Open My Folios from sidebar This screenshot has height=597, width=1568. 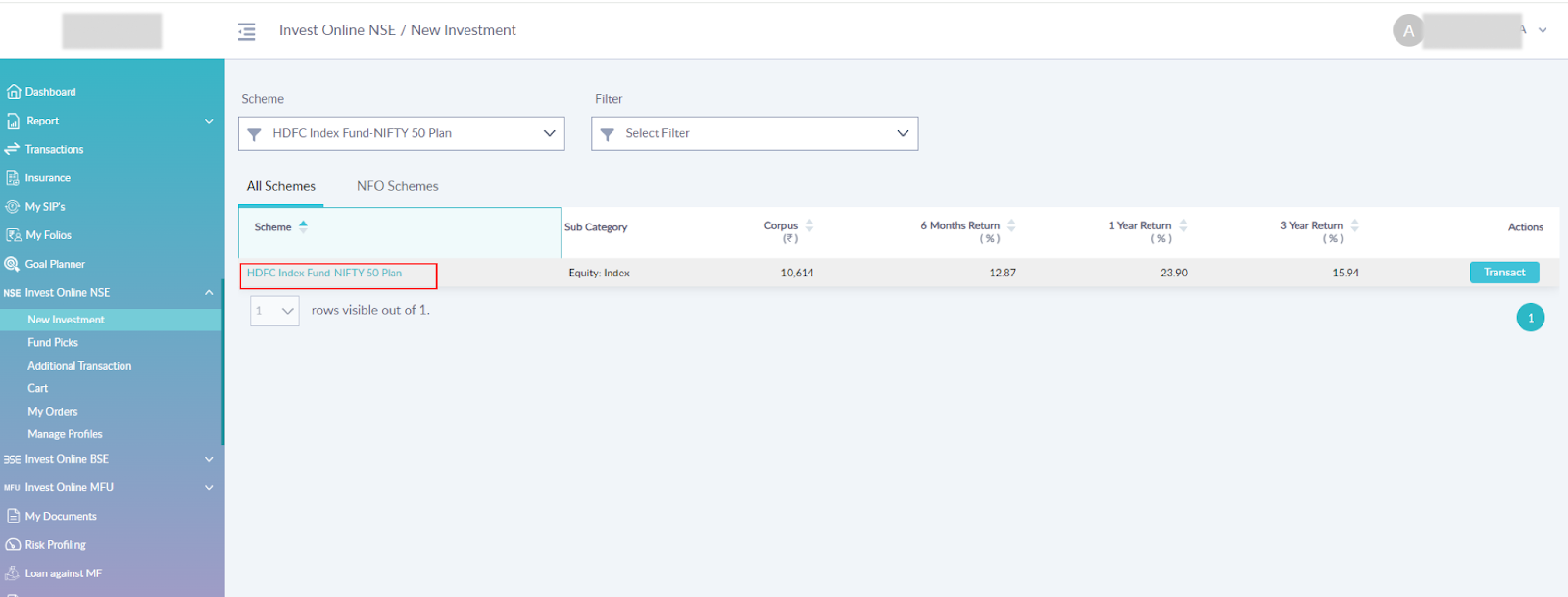point(49,235)
